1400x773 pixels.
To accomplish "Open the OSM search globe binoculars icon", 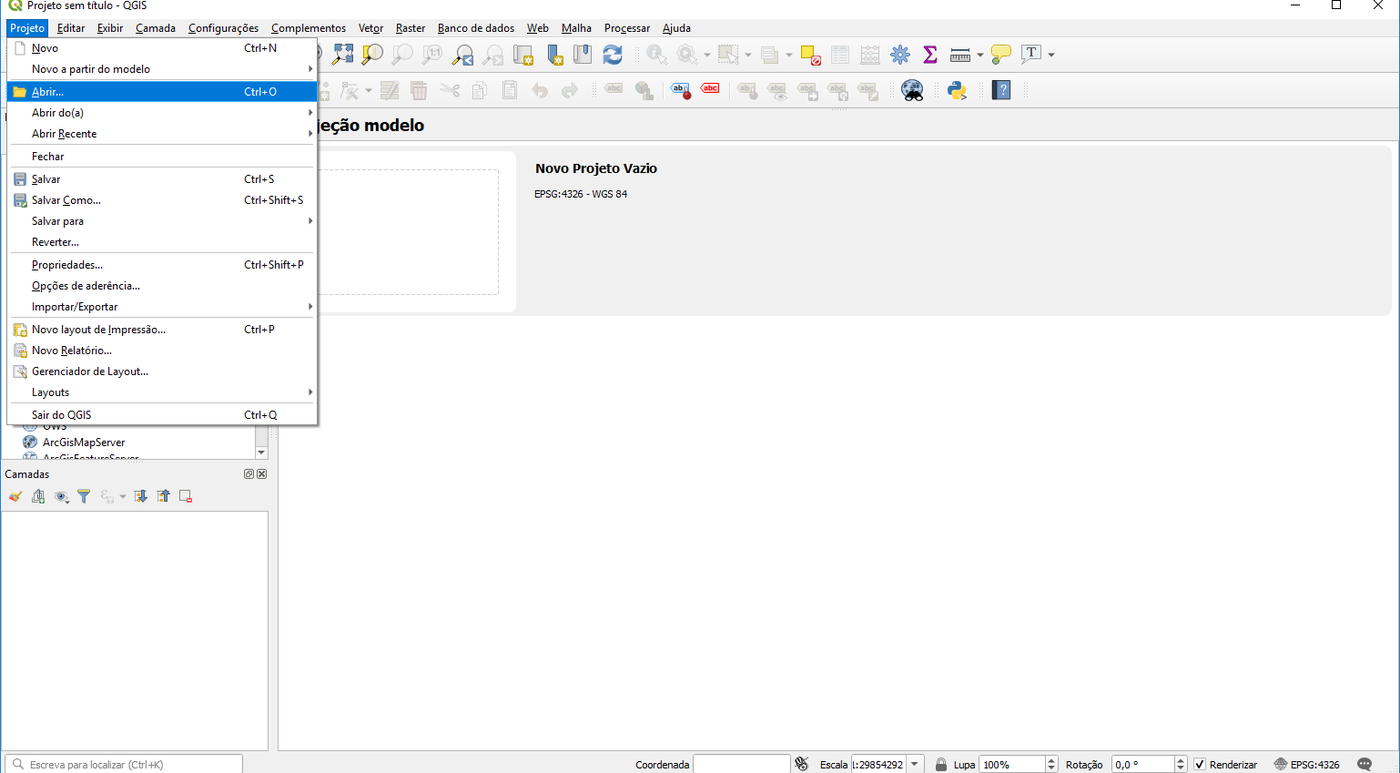I will point(912,90).
